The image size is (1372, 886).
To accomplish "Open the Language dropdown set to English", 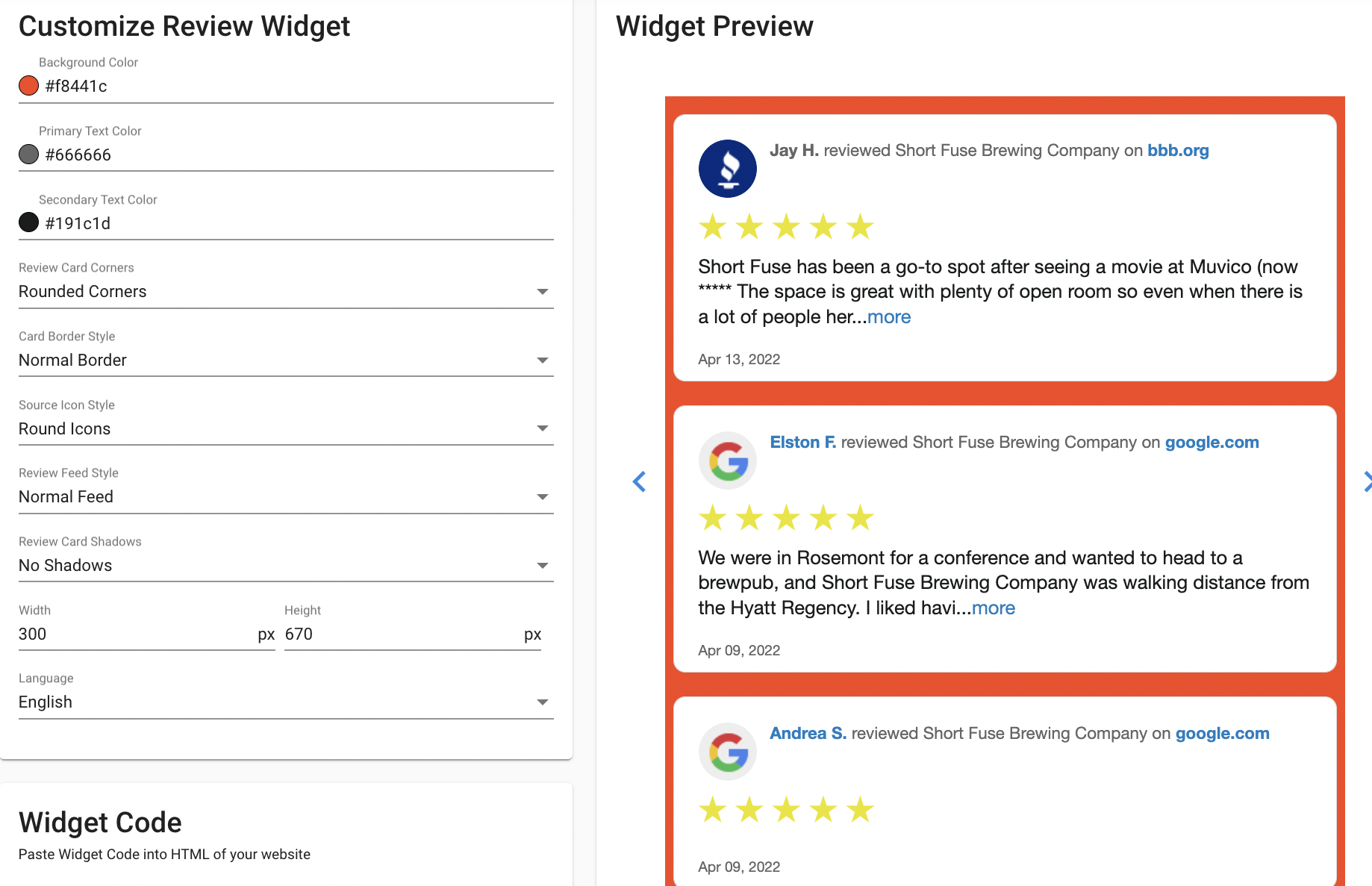I will pyautogui.click(x=286, y=702).
